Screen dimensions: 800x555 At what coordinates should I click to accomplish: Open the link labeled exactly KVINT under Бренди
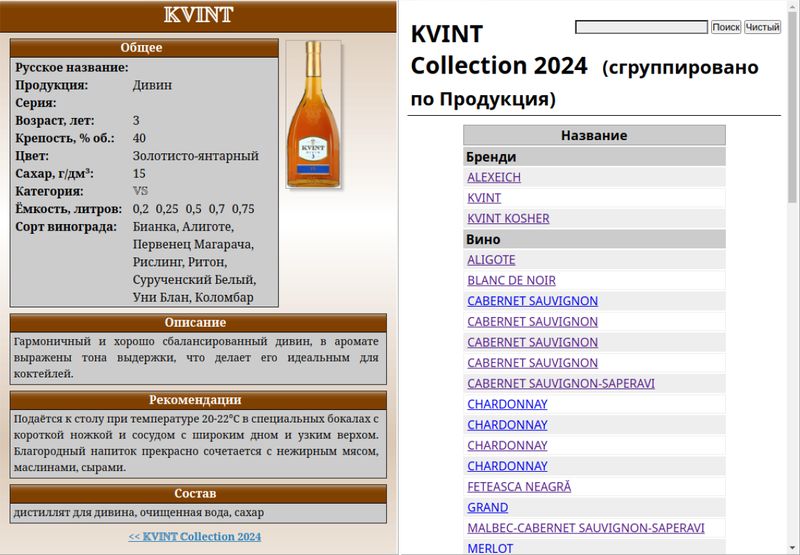click(x=484, y=198)
